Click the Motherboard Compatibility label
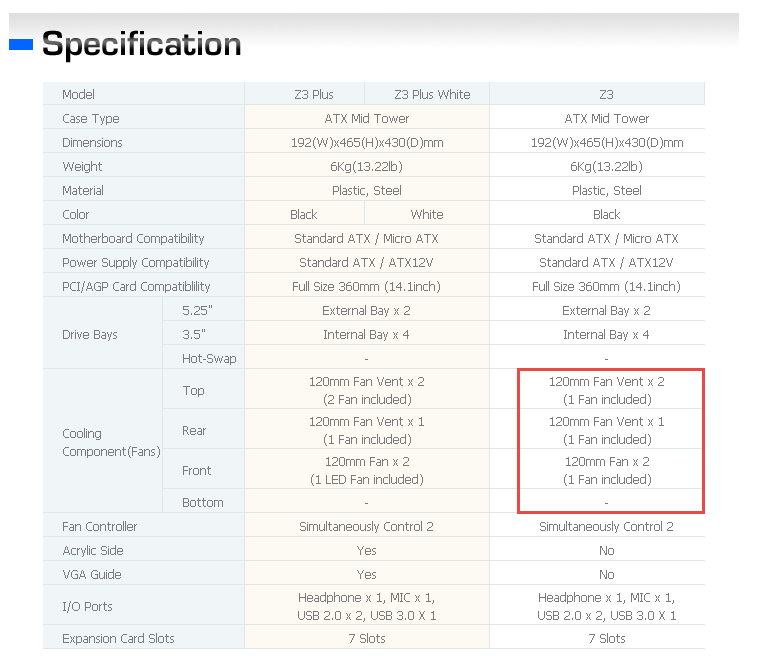Viewport: 760px width, 672px height. pyautogui.click(x=133, y=239)
